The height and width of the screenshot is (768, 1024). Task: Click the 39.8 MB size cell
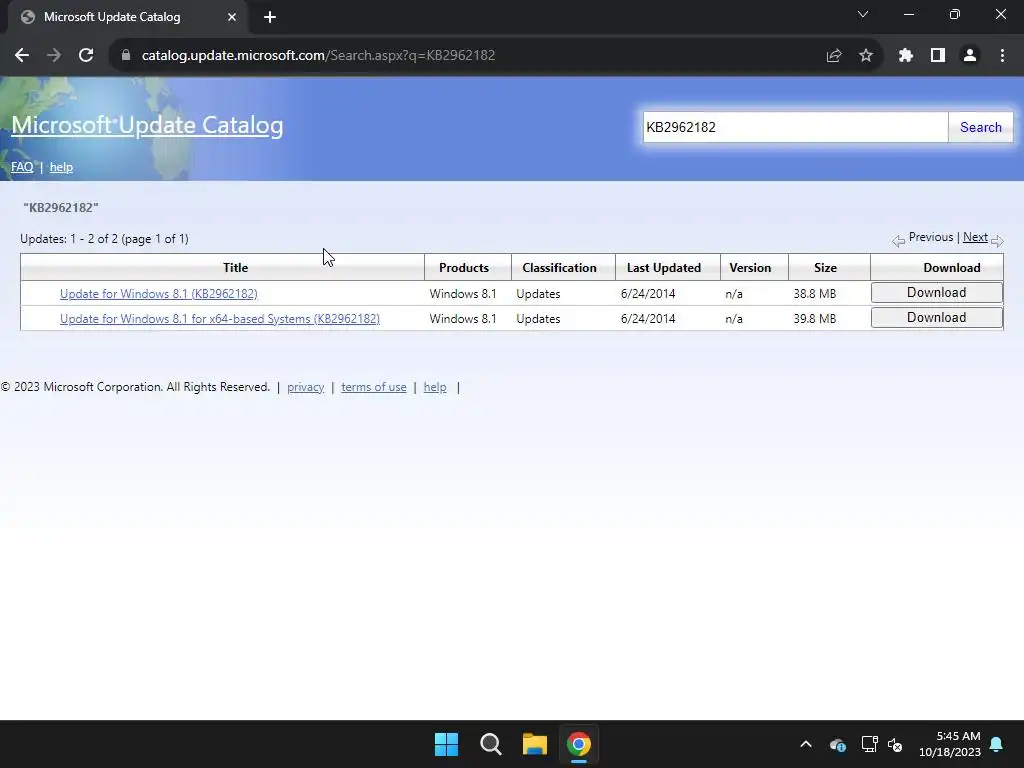tap(814, 319)
